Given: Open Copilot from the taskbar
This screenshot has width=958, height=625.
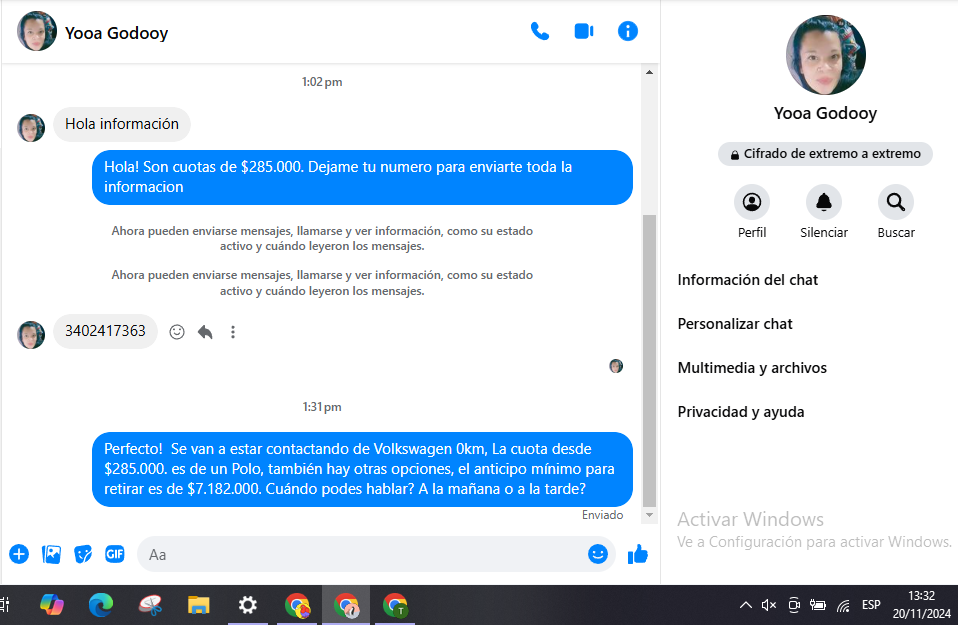Looking at the screenshot, I should (x=52, y=605).
